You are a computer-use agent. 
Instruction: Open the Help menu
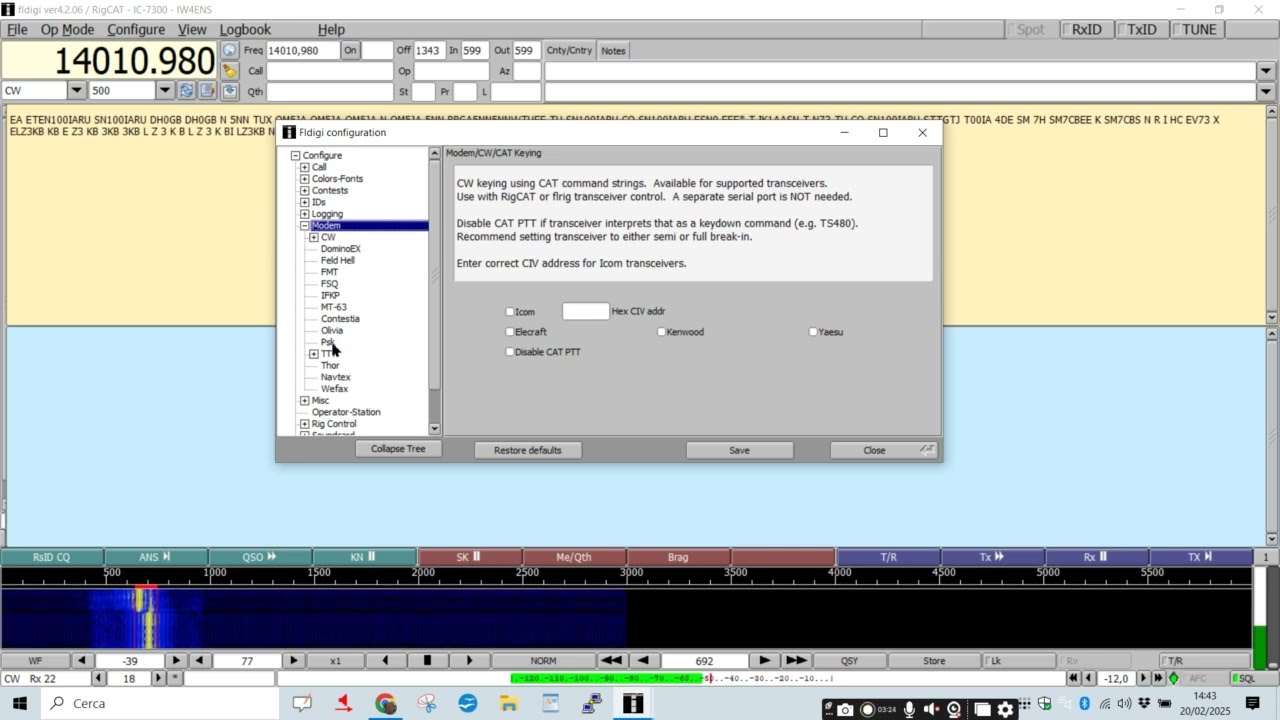tap(331, 30)
